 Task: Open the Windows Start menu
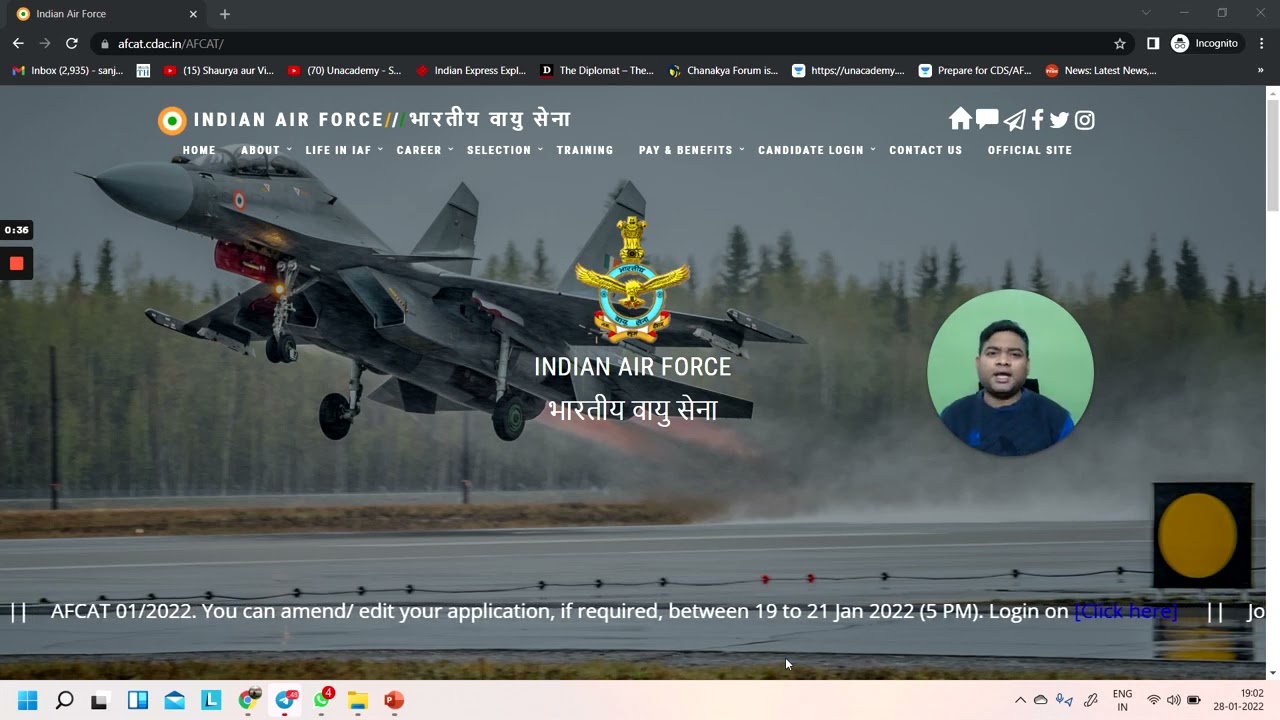pos(27,700)
